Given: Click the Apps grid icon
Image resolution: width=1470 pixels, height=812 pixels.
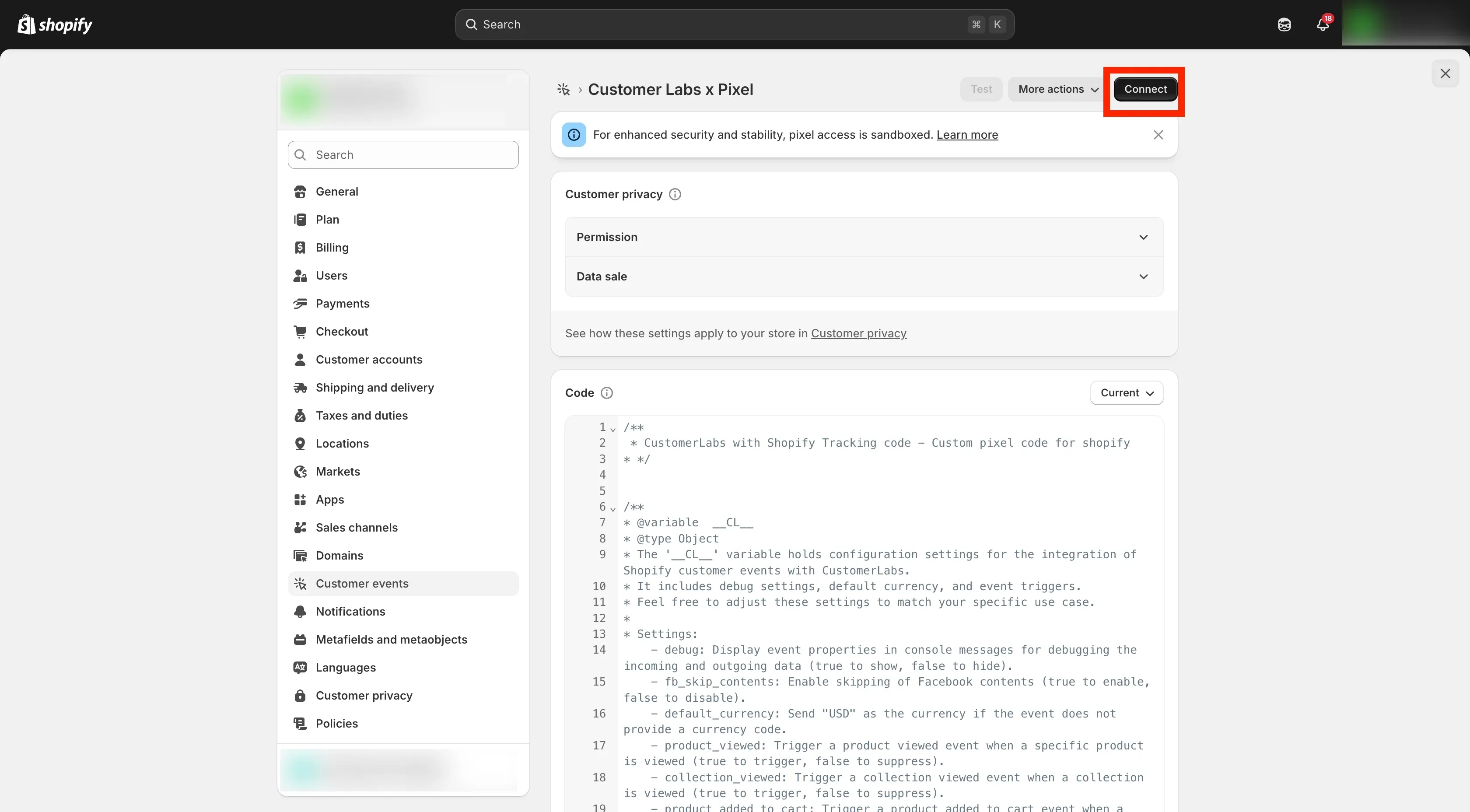Looking at the screenshot, I should pyautogui.click(x=300, y=499).
